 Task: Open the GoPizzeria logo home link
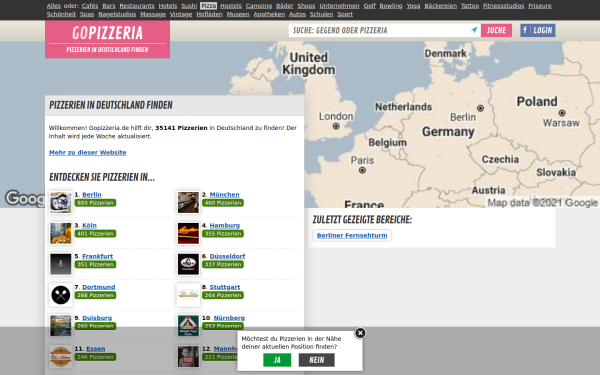click(x=108, y=39)
